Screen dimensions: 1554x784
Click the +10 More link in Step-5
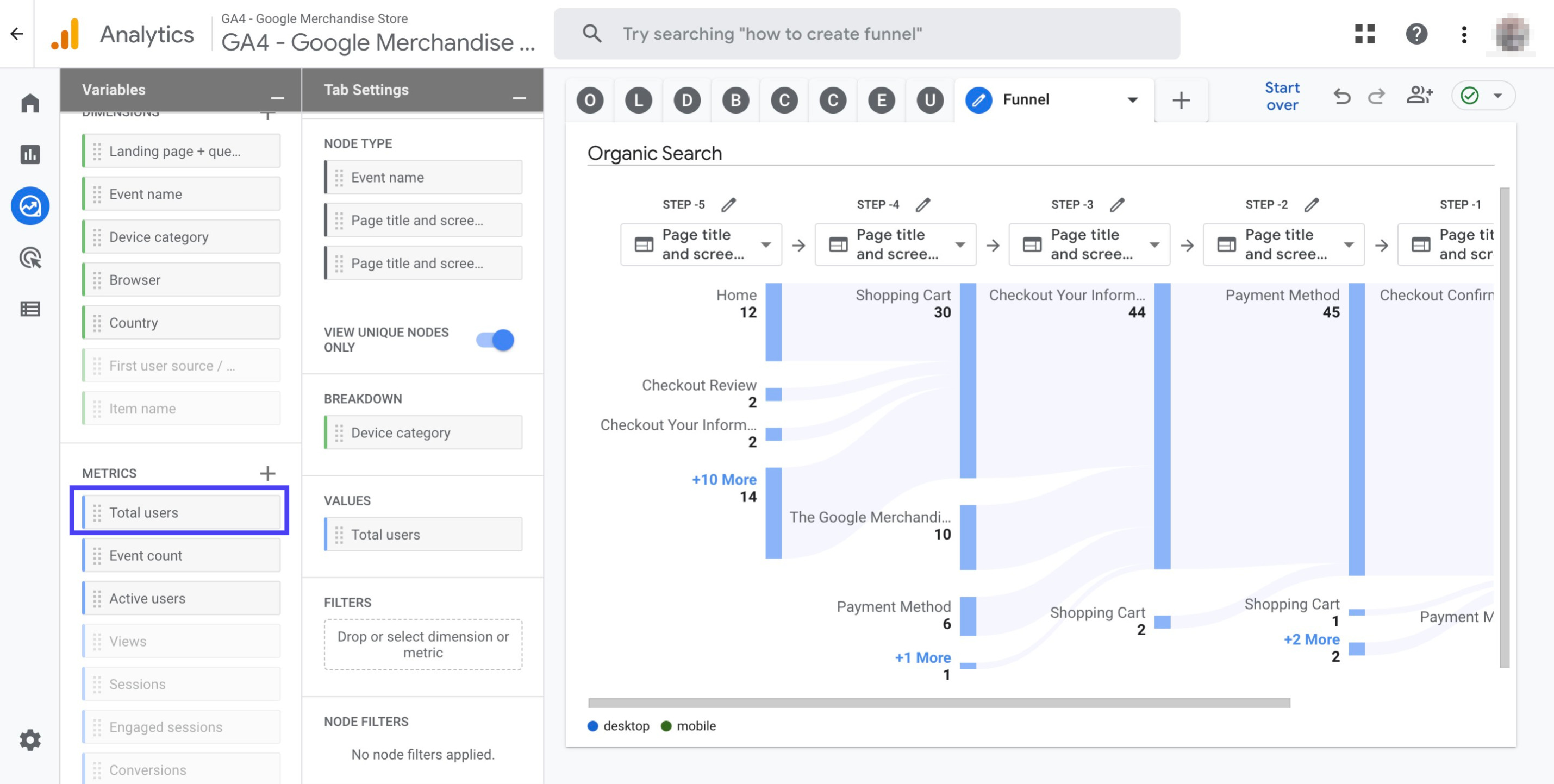[x=723, y=478]
